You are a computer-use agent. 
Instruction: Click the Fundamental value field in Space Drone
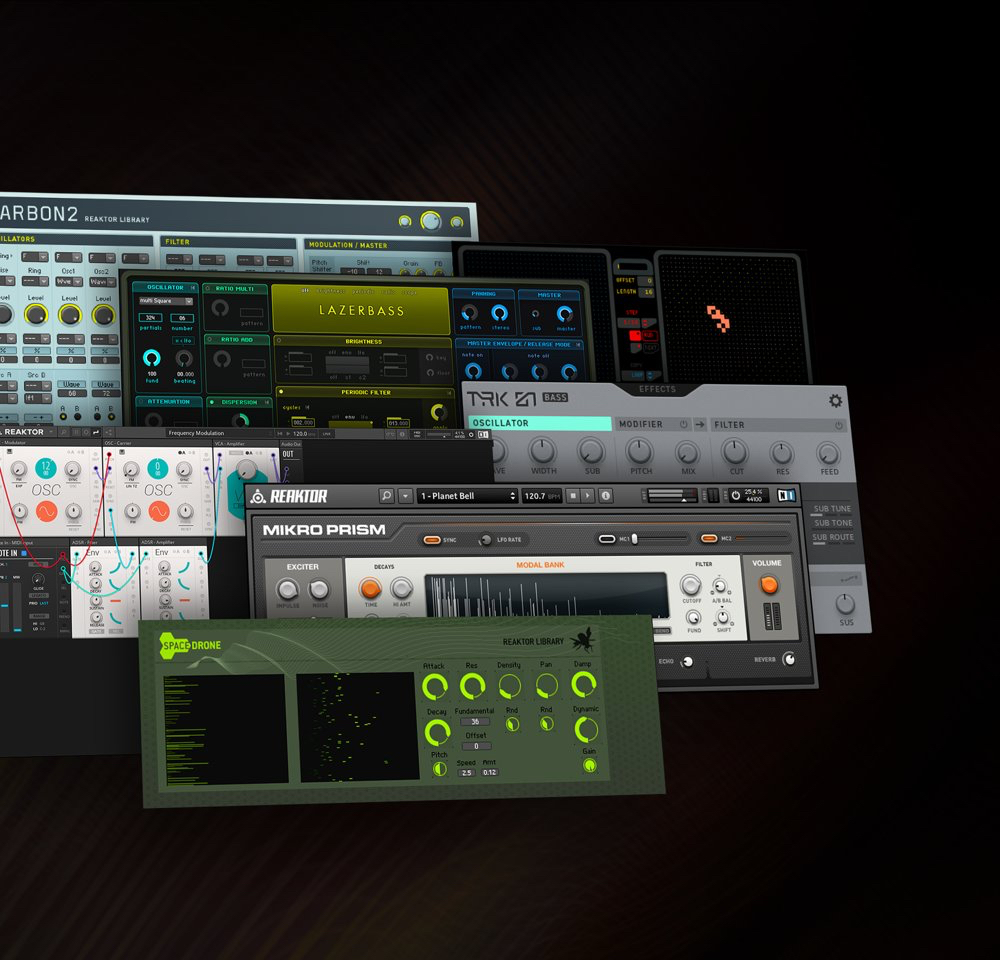[475, 722]
